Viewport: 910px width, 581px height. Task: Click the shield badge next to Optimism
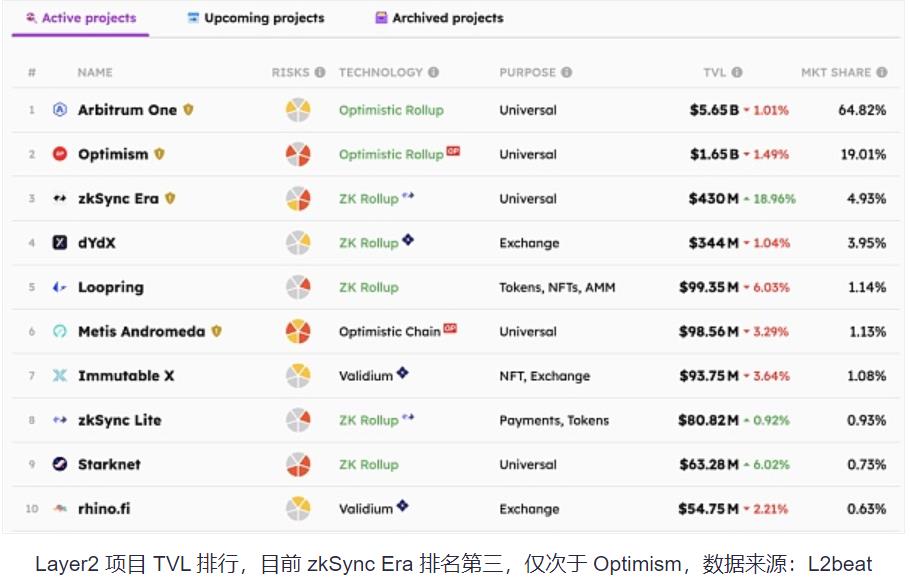pyautogui.click(x=160, y=154)
